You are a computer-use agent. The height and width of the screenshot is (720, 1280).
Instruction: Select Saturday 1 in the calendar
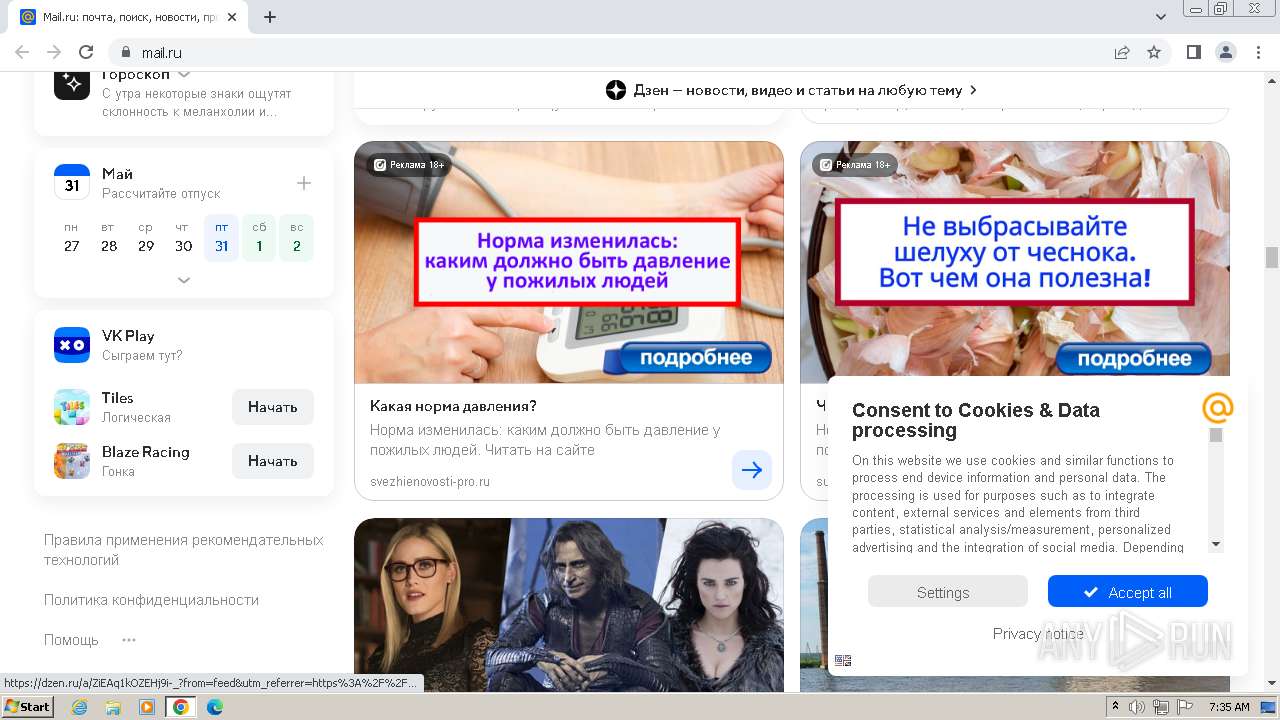[259, 237]
